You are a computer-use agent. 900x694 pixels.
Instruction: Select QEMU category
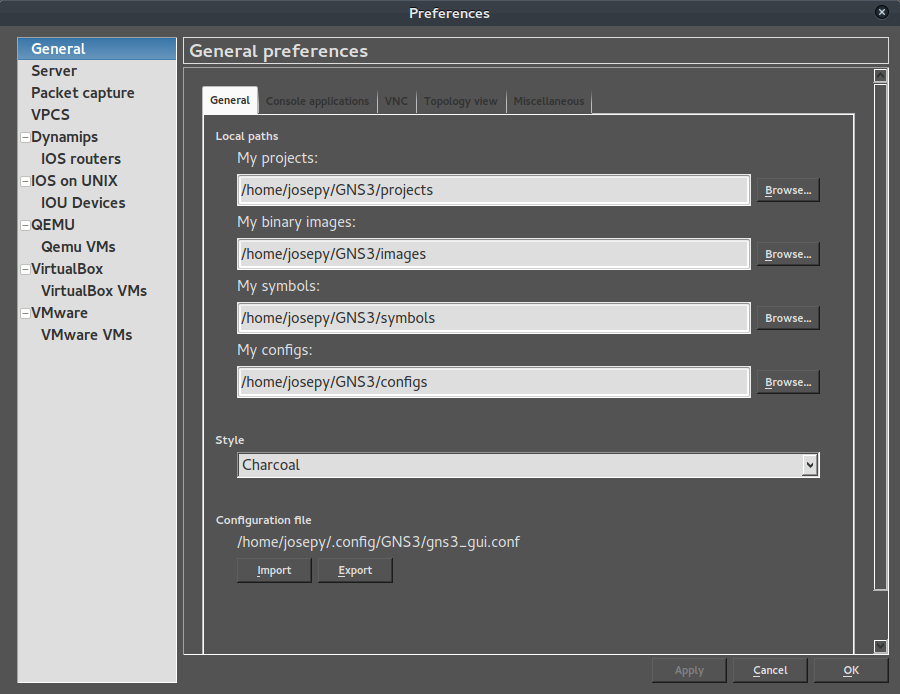(x=53, y=225)
